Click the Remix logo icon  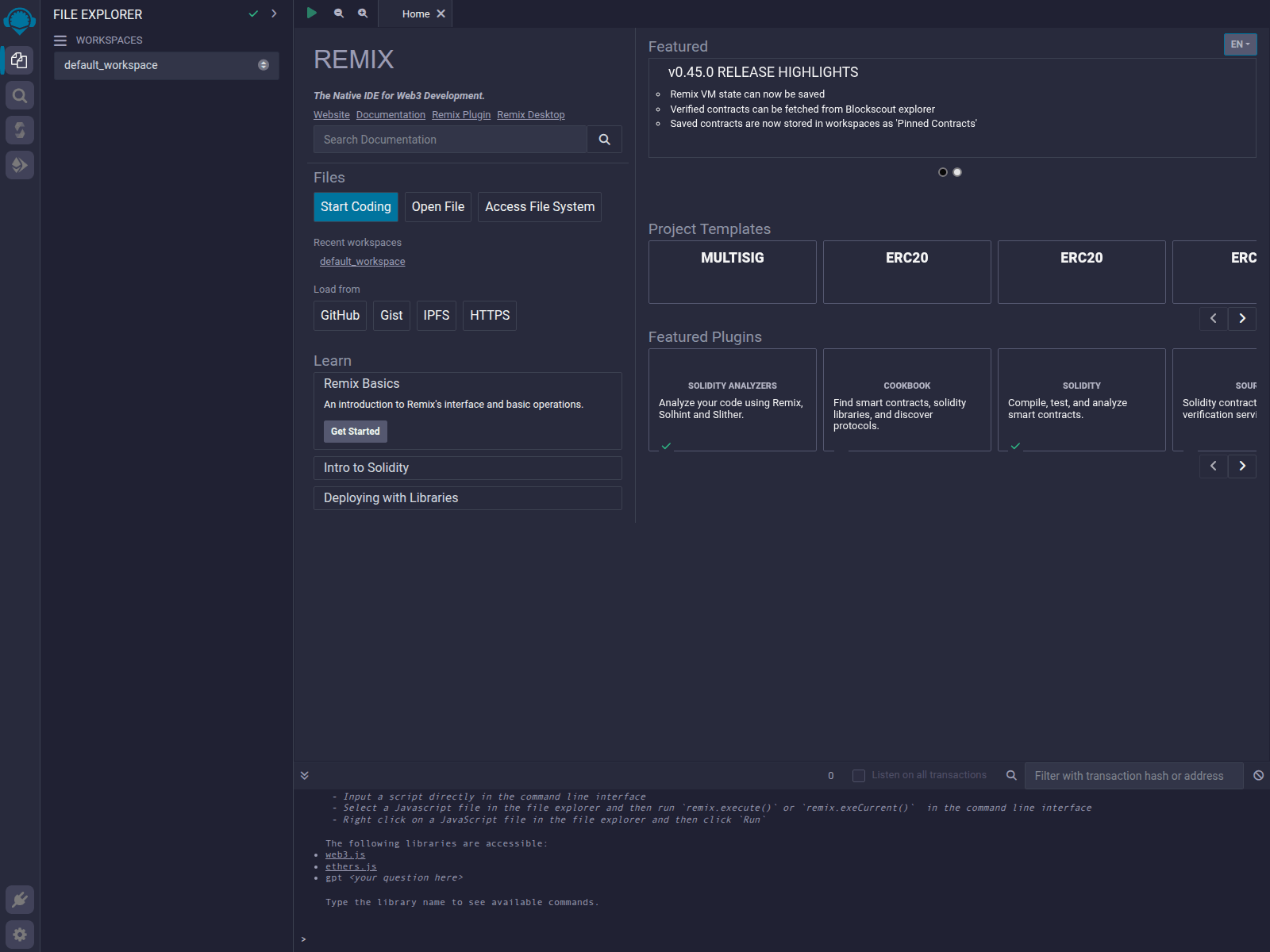pyautogui.click(x=19, y=21)
